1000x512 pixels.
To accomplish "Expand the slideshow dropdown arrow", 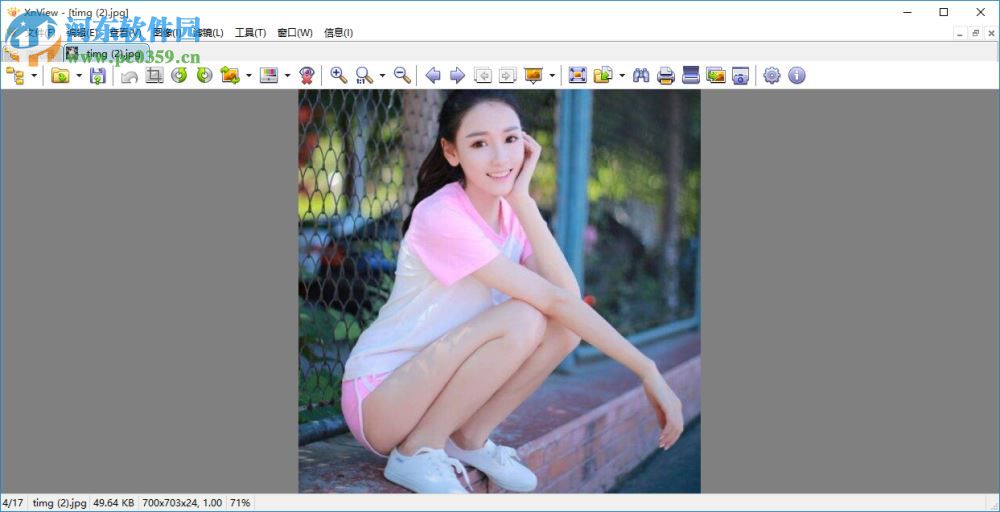I will tap(552, 76).
